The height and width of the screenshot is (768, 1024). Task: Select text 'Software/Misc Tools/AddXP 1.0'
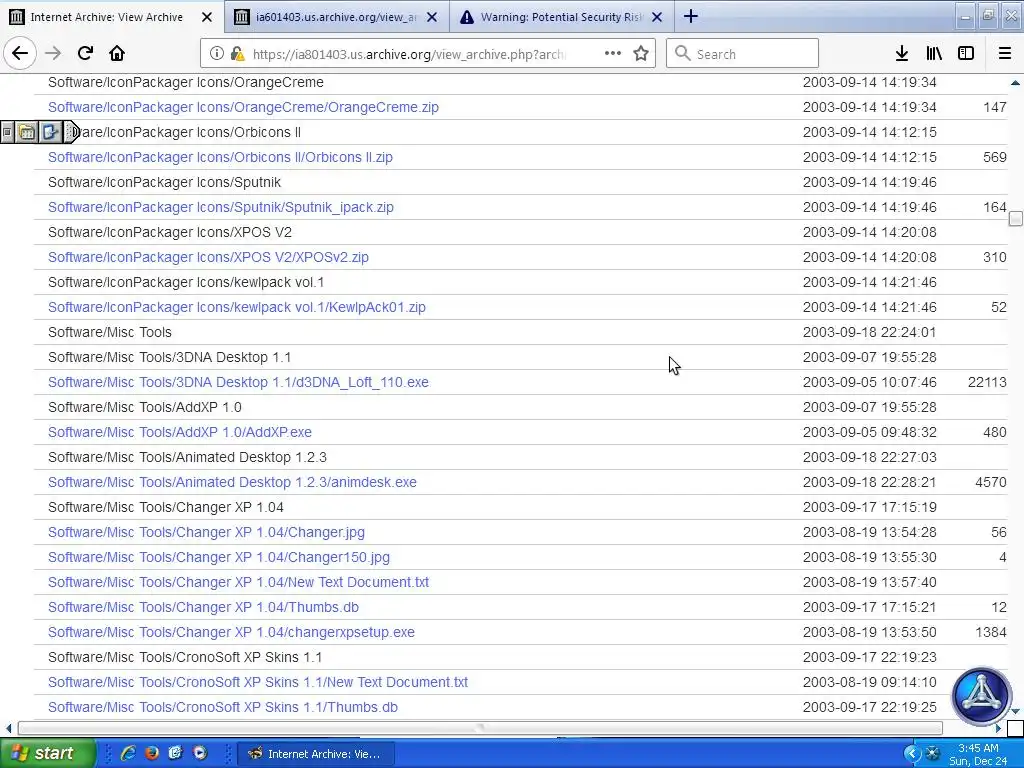tap(144, 408)
